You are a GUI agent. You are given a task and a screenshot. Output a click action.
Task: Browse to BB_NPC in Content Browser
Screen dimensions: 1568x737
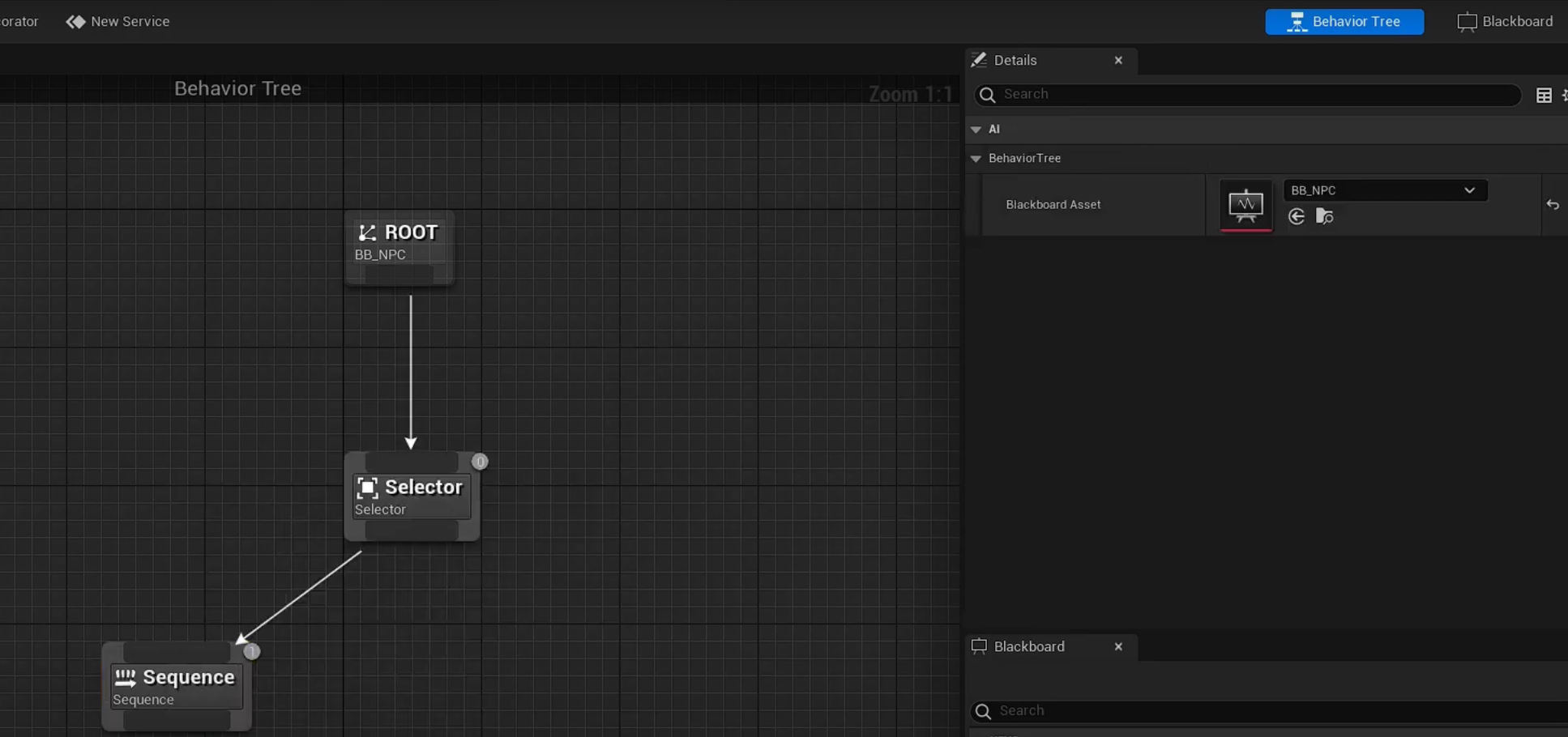point(1324,216)
